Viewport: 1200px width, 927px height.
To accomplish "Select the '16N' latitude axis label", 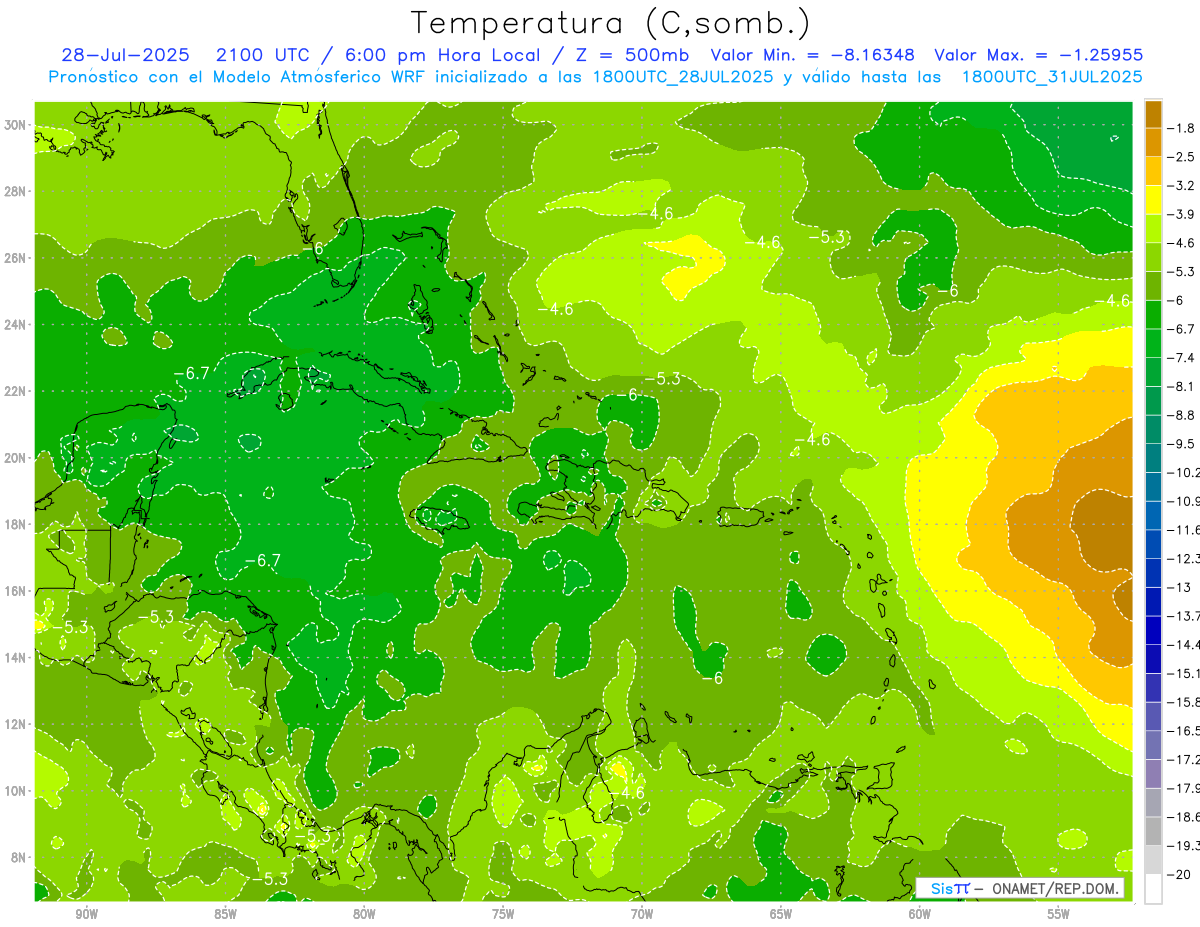I will pyautogui.click(x=16, y=591).
